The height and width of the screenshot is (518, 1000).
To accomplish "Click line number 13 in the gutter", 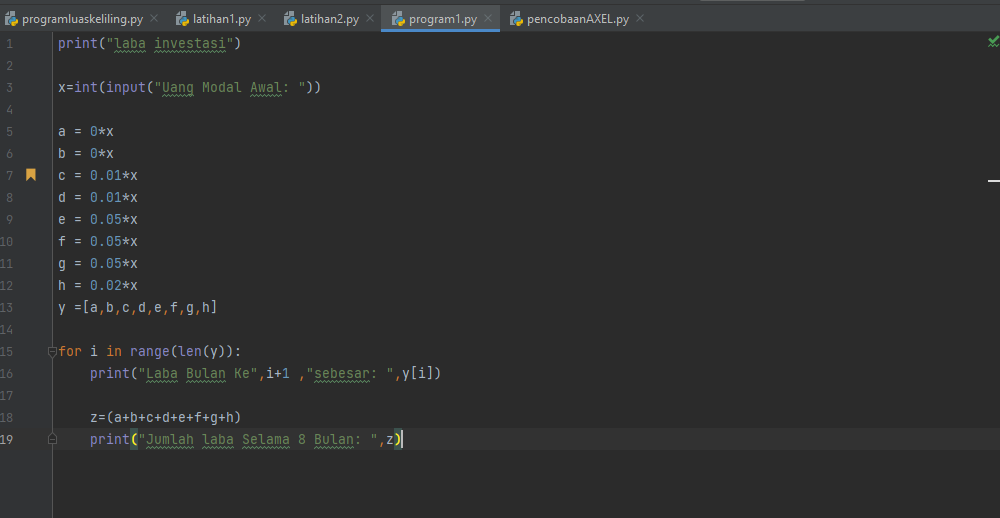I will coord(6,307).
